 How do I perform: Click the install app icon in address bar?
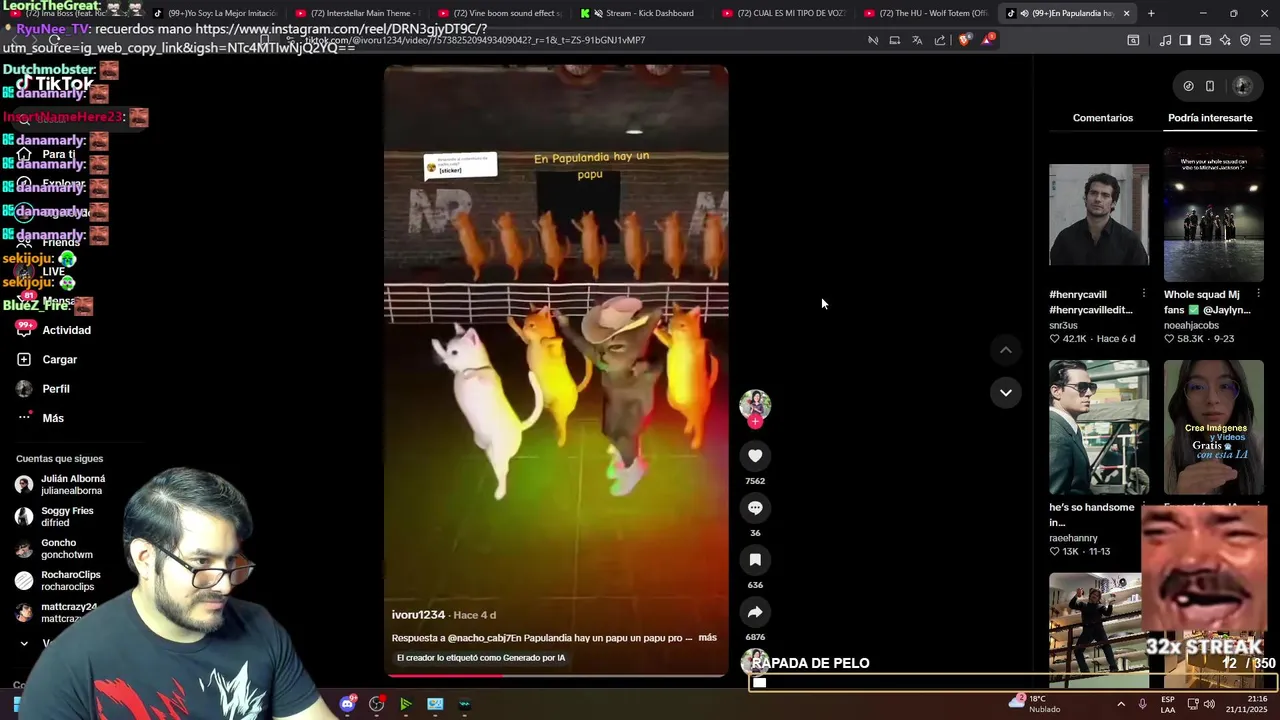[895, 40]
